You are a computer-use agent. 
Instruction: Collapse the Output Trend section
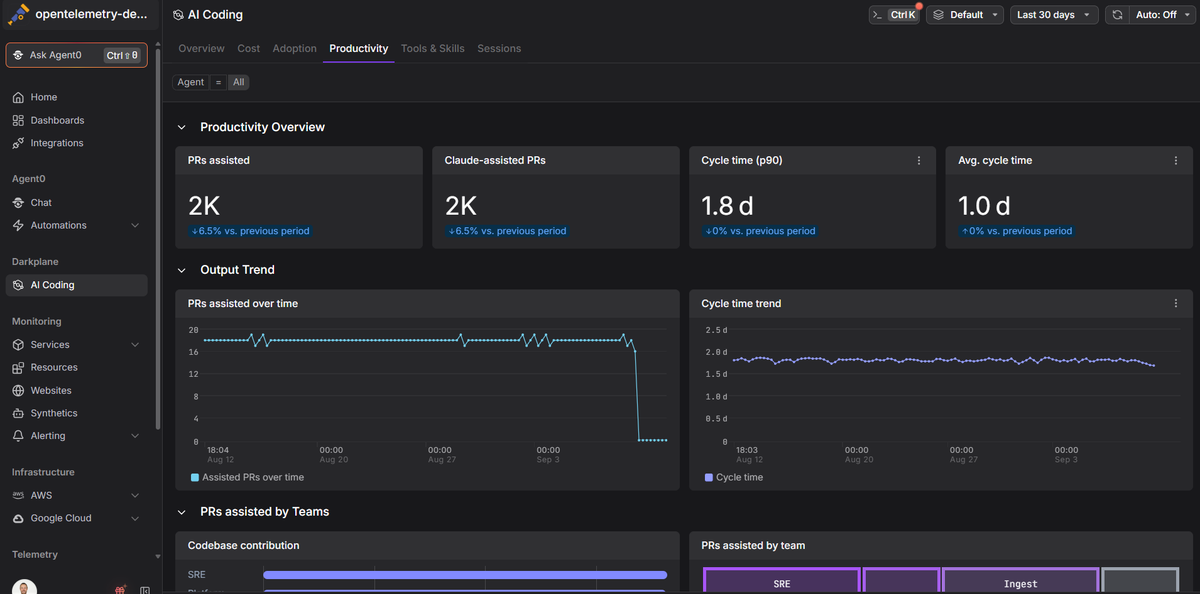tap(181, 270)
